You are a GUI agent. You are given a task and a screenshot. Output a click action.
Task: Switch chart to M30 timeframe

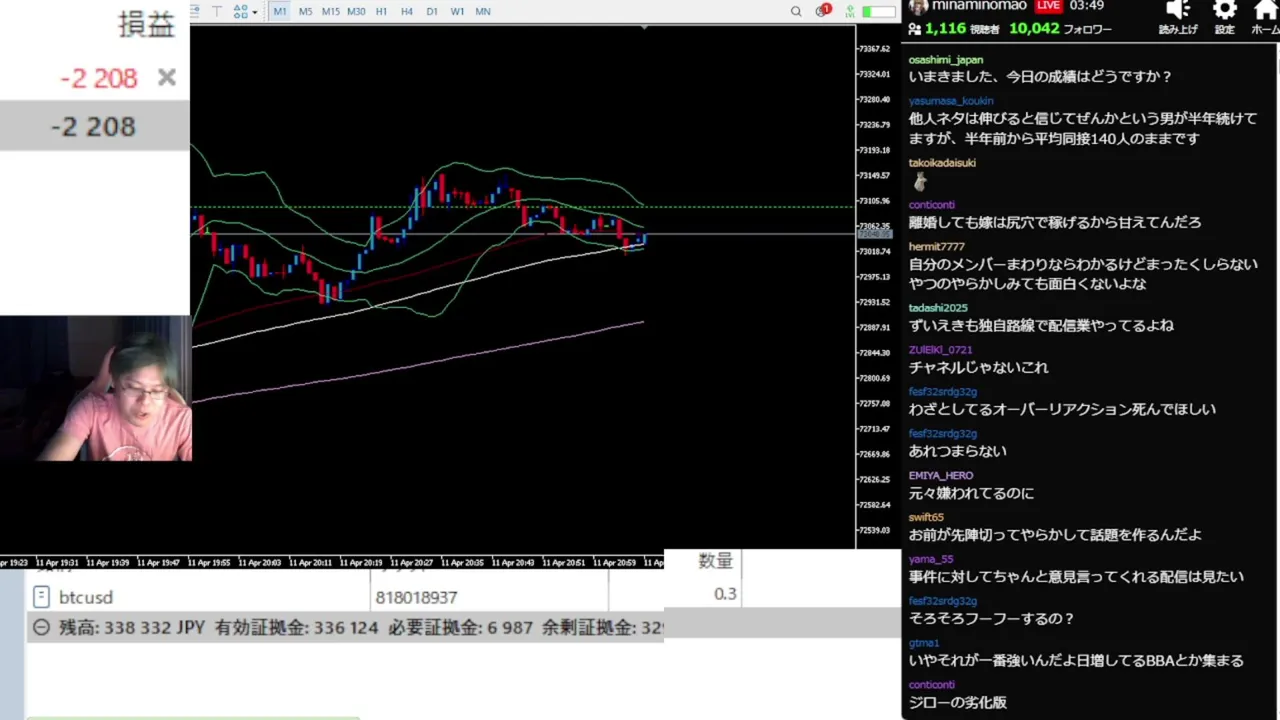356,11
